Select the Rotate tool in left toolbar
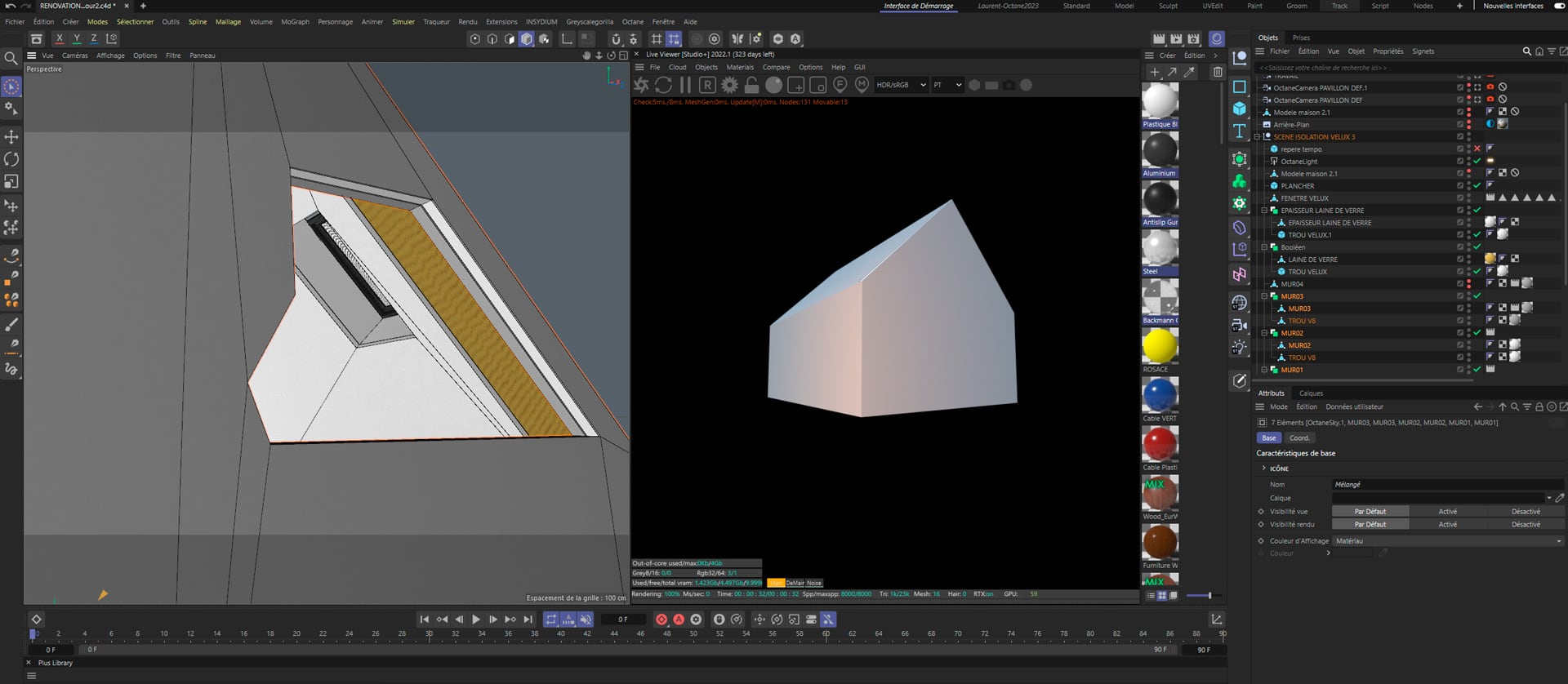Screen dimensions: 1568x684 (x=11, y=159)
